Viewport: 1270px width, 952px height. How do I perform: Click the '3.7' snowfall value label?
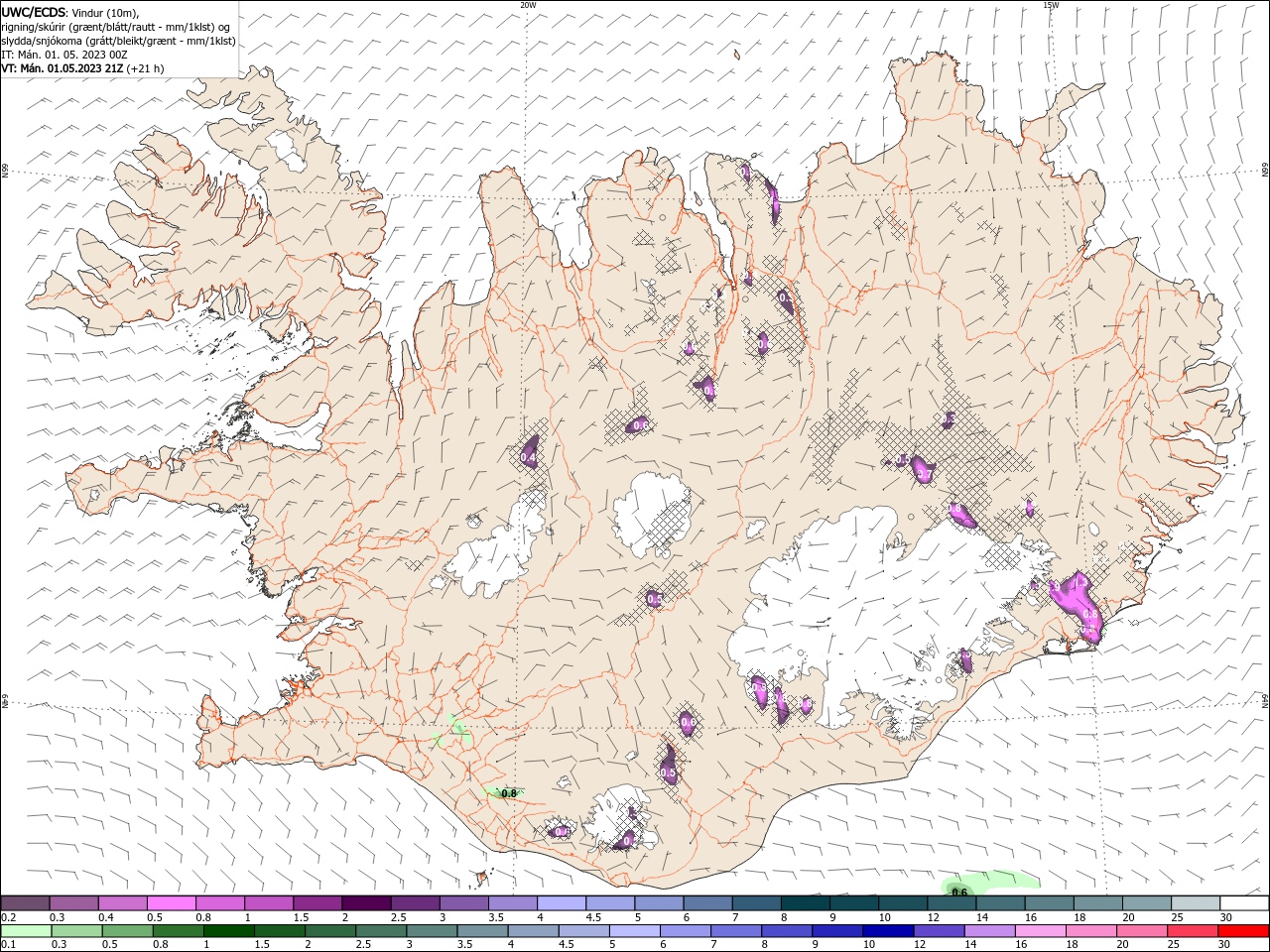tap(925, 476)
